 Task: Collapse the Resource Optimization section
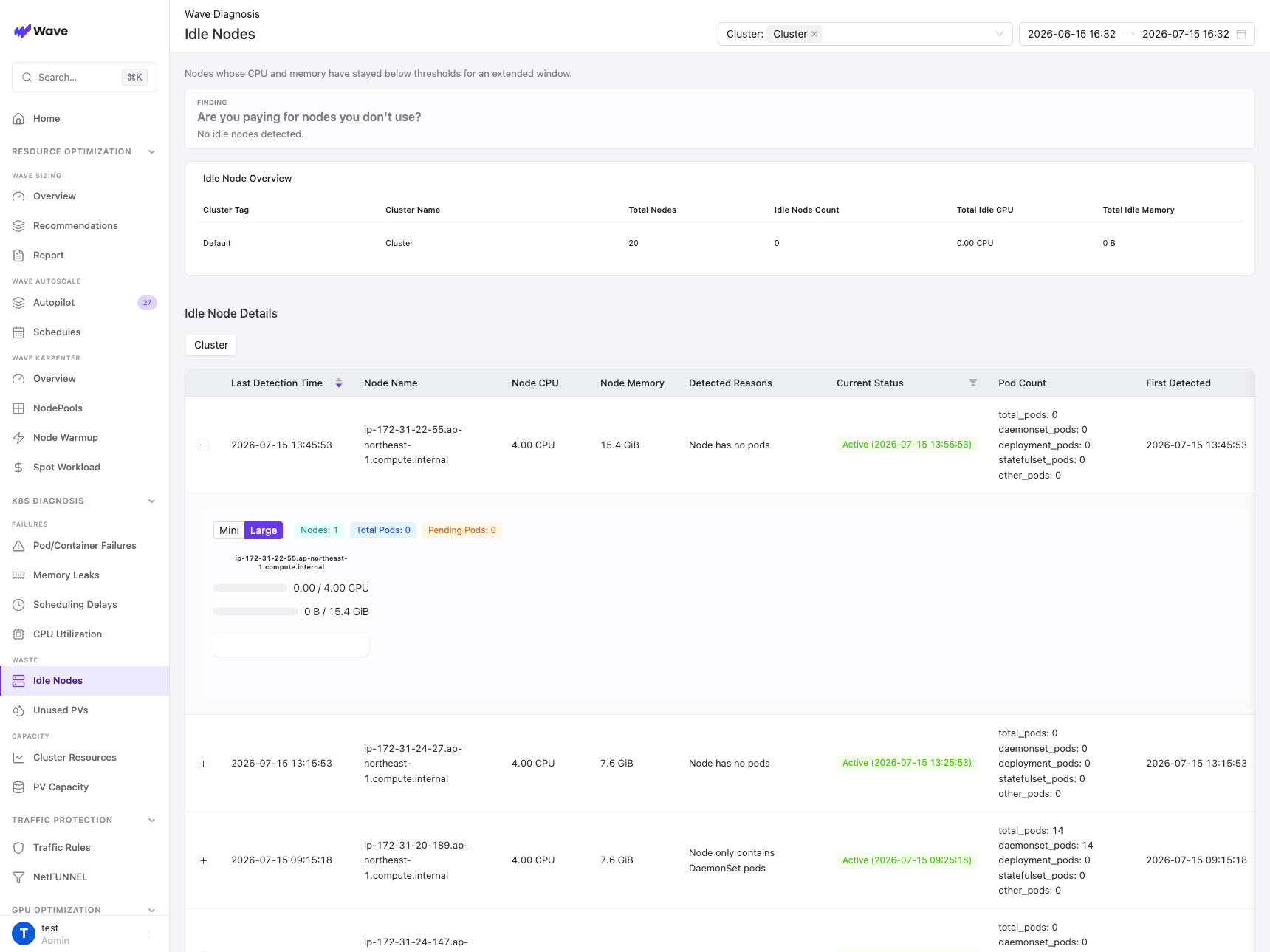[151, 151]
